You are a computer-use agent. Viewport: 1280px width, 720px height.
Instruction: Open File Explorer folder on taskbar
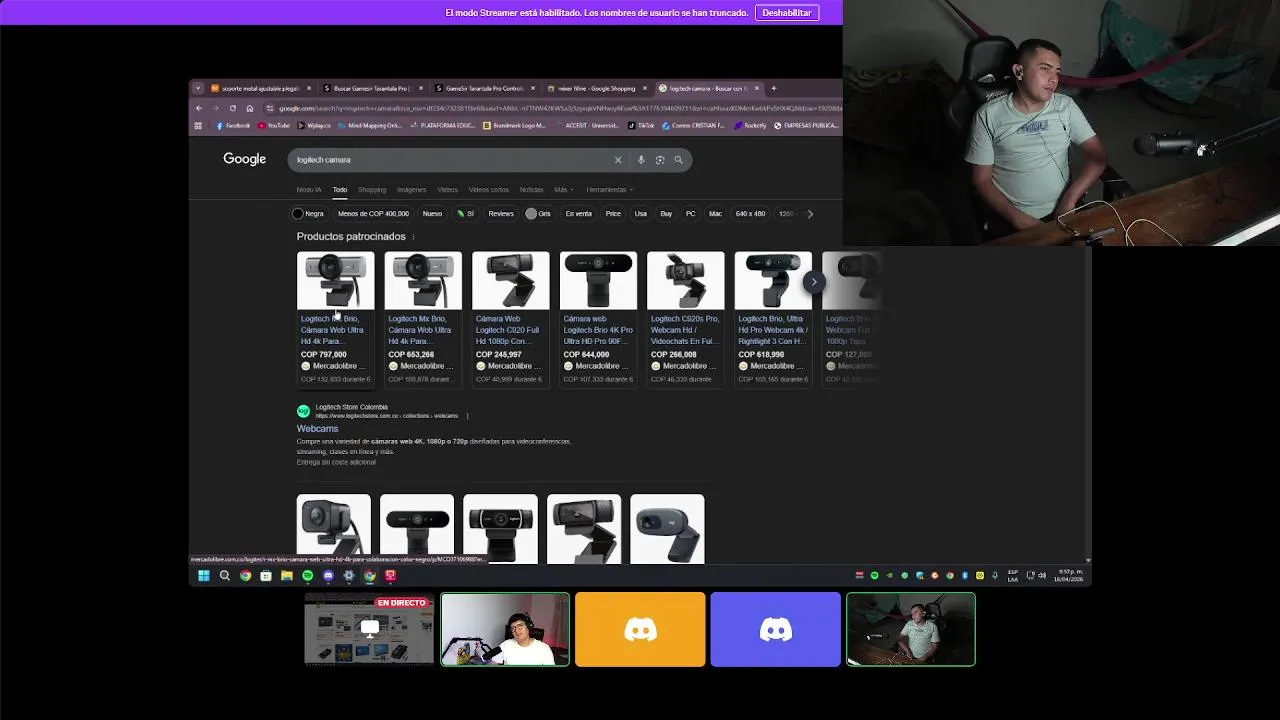(x=287, y=576)
